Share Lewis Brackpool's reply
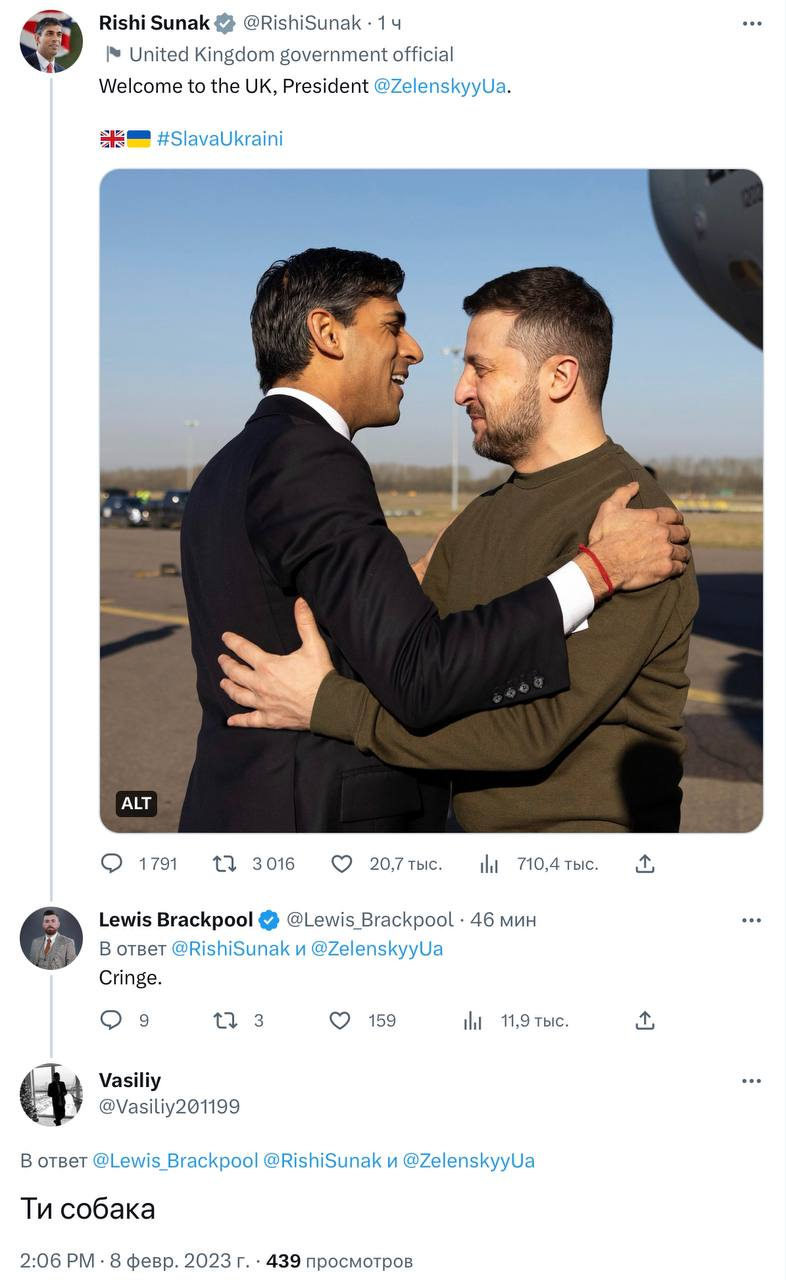Image resolution: width=786 pixels, height=1280 pixels. point(645,1020)
